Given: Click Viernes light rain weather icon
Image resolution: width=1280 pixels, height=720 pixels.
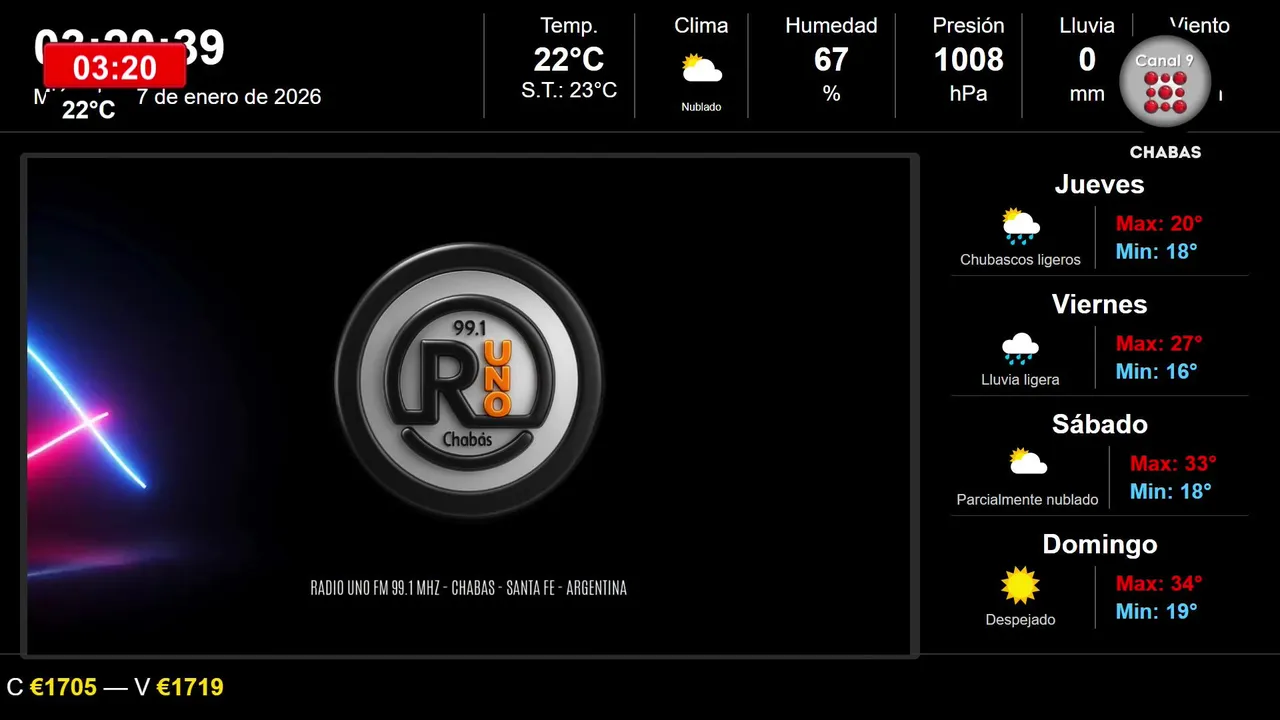Looking at the screenshot, I should click(x=1020, y=348).
